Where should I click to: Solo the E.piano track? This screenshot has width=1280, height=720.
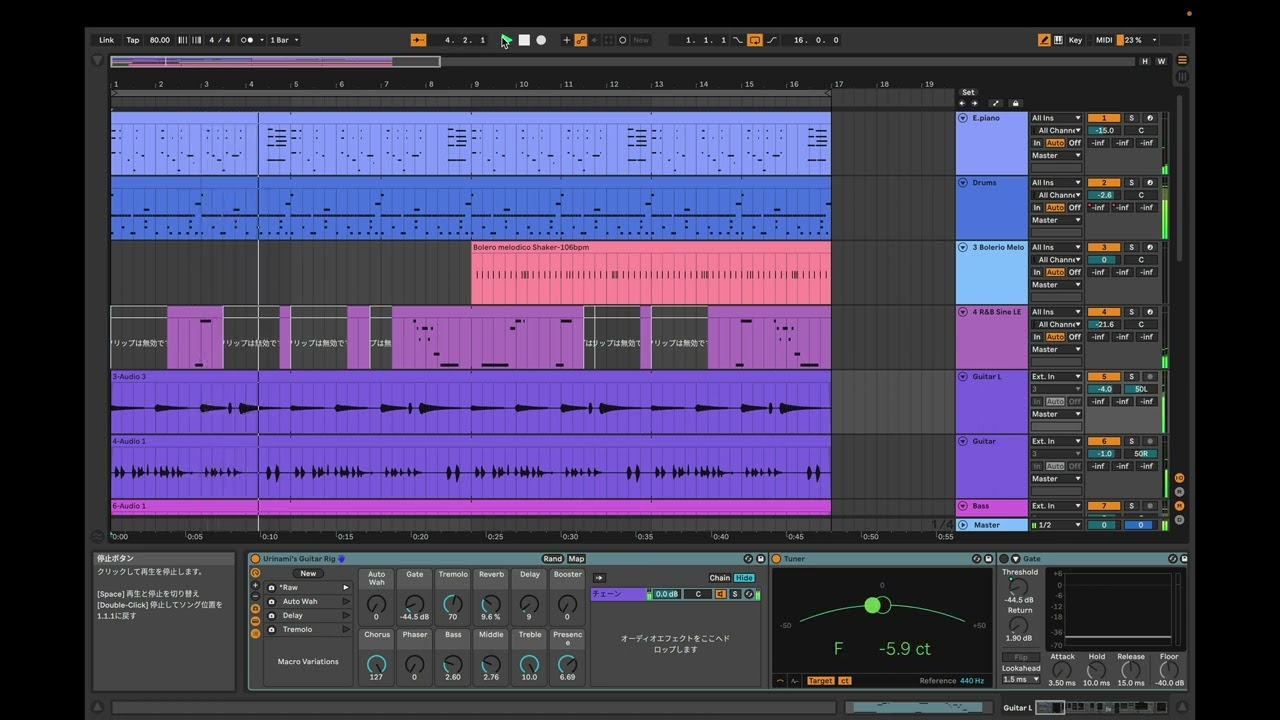1132,118
